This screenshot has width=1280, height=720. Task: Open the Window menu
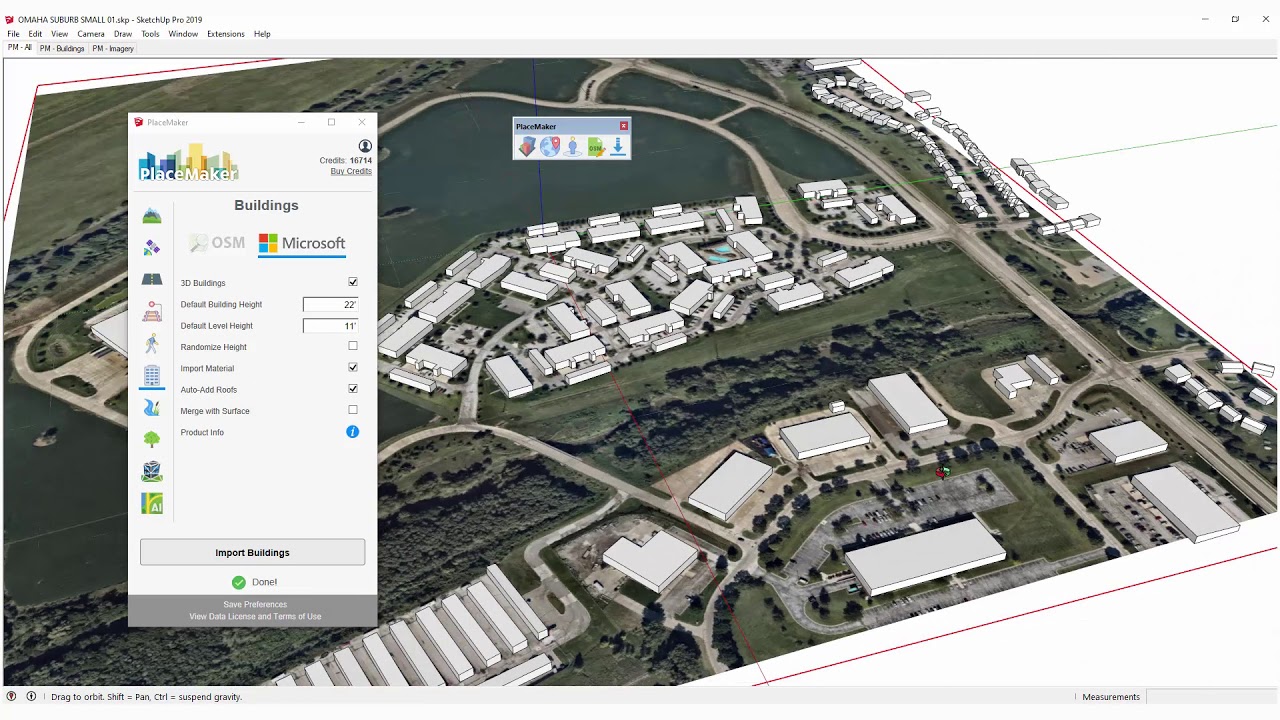(x=183, y=34)
